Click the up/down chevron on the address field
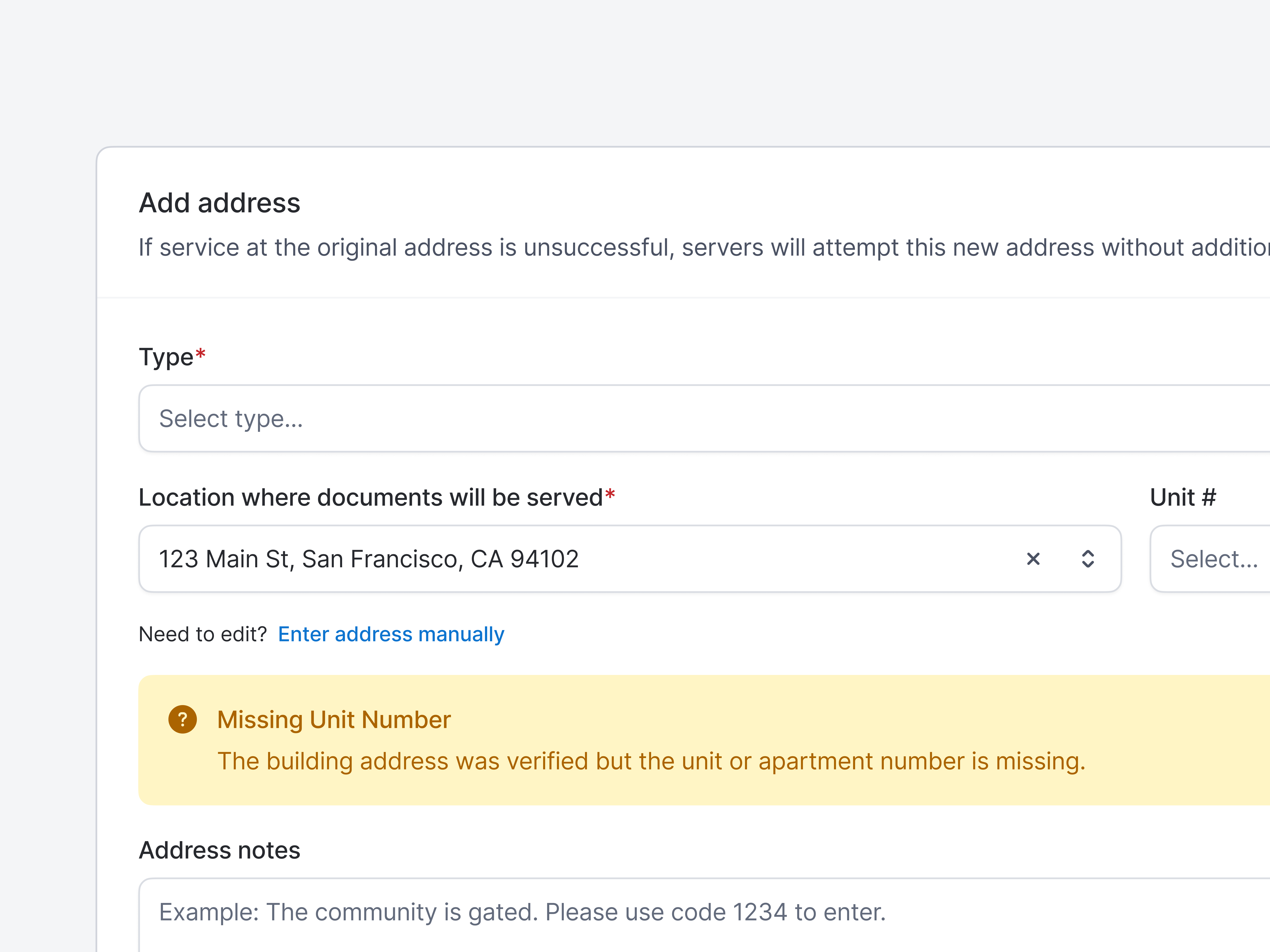Image resolution: width=1270 pixels, height=952 pixels. tap(1089, 559)
